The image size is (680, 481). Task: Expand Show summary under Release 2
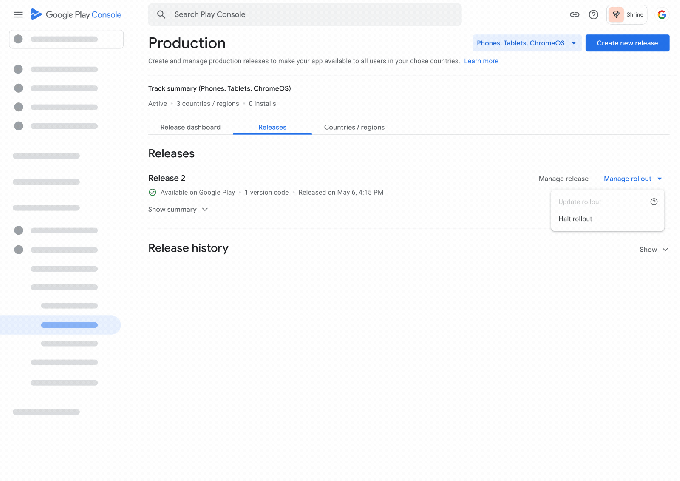click(178, 209)
